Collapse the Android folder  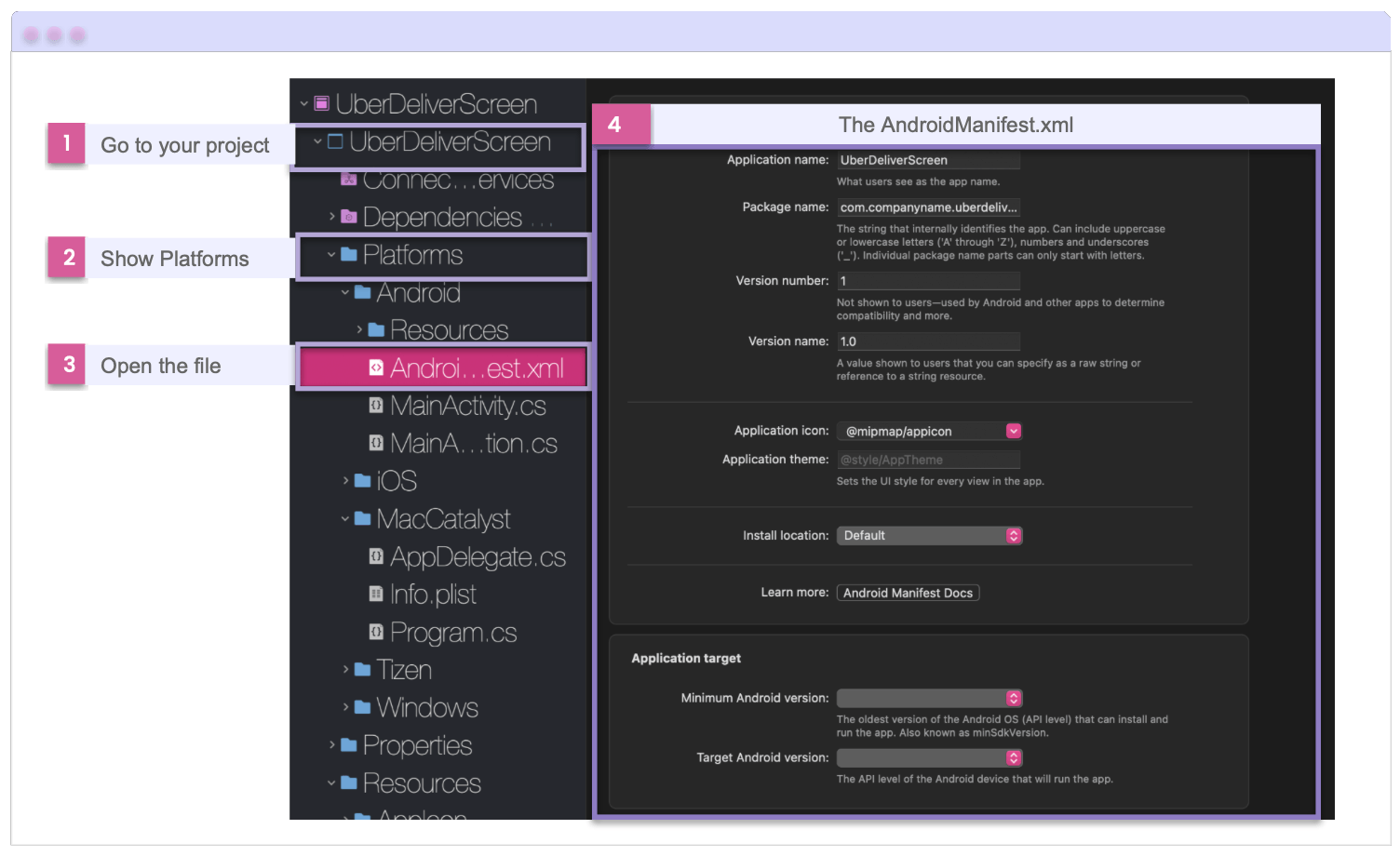coord(345,292)
